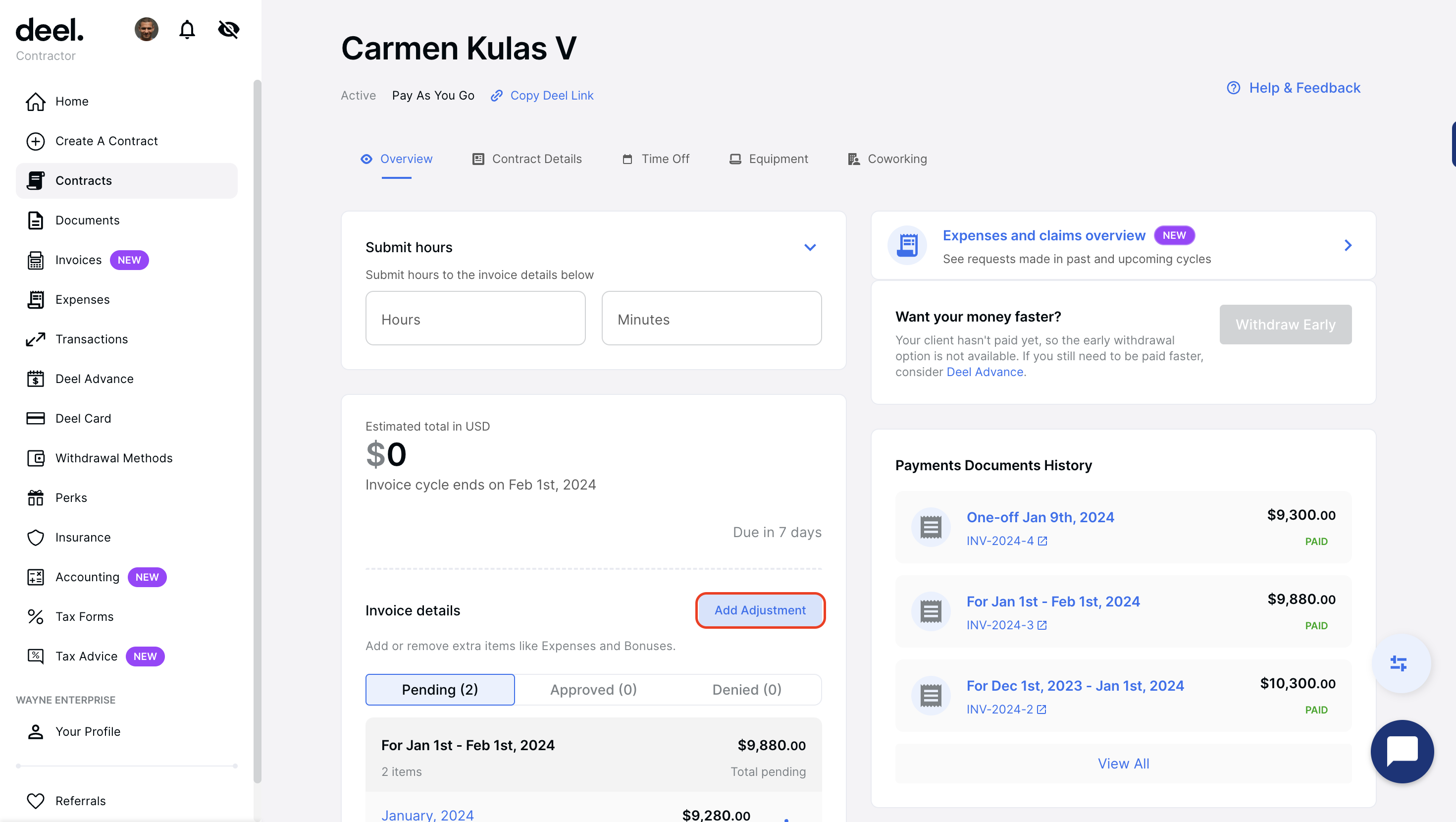The height and width of the screenshot is (822, 1456).
Task: Open the Invoices section
Action: [79, 260]
